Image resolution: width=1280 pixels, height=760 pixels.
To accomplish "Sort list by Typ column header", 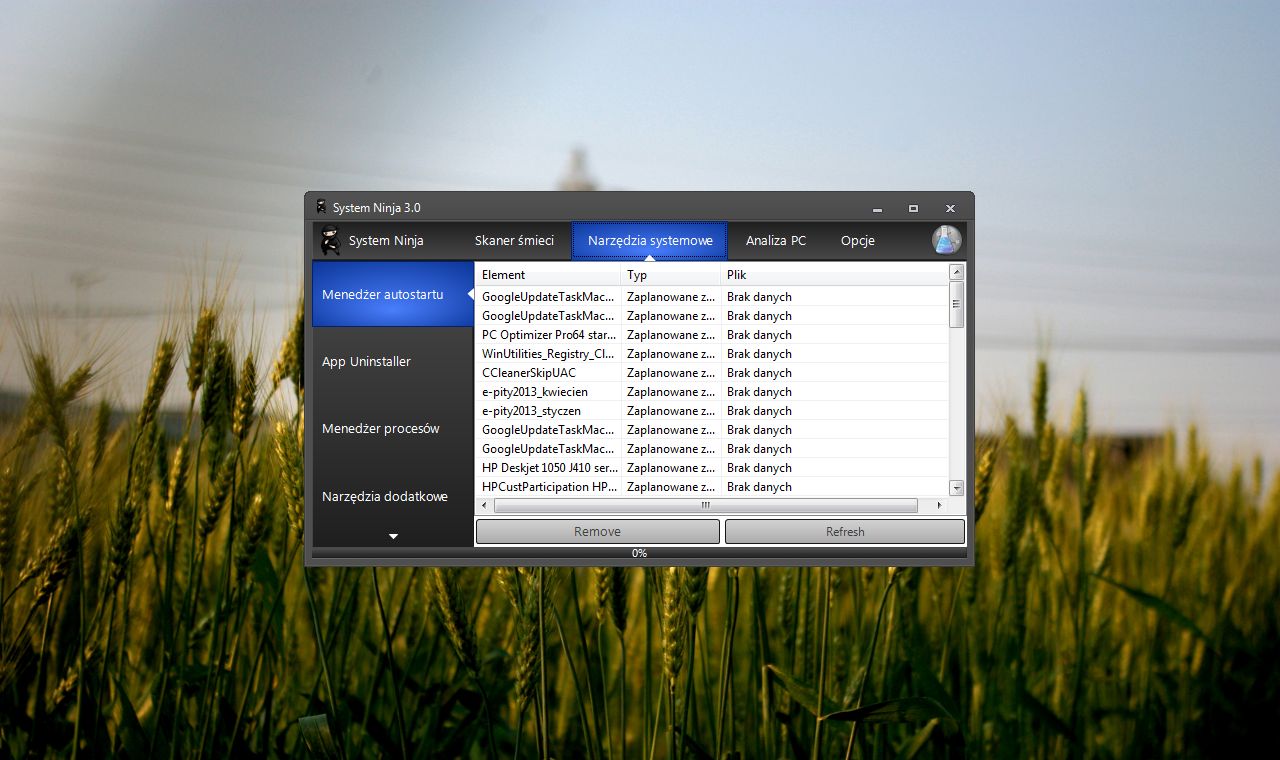I will pos(671,274).
